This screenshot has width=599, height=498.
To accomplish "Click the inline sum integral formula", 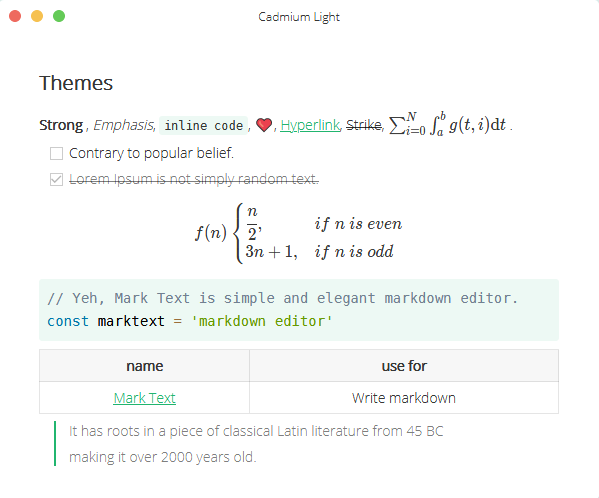I will 447,124.
